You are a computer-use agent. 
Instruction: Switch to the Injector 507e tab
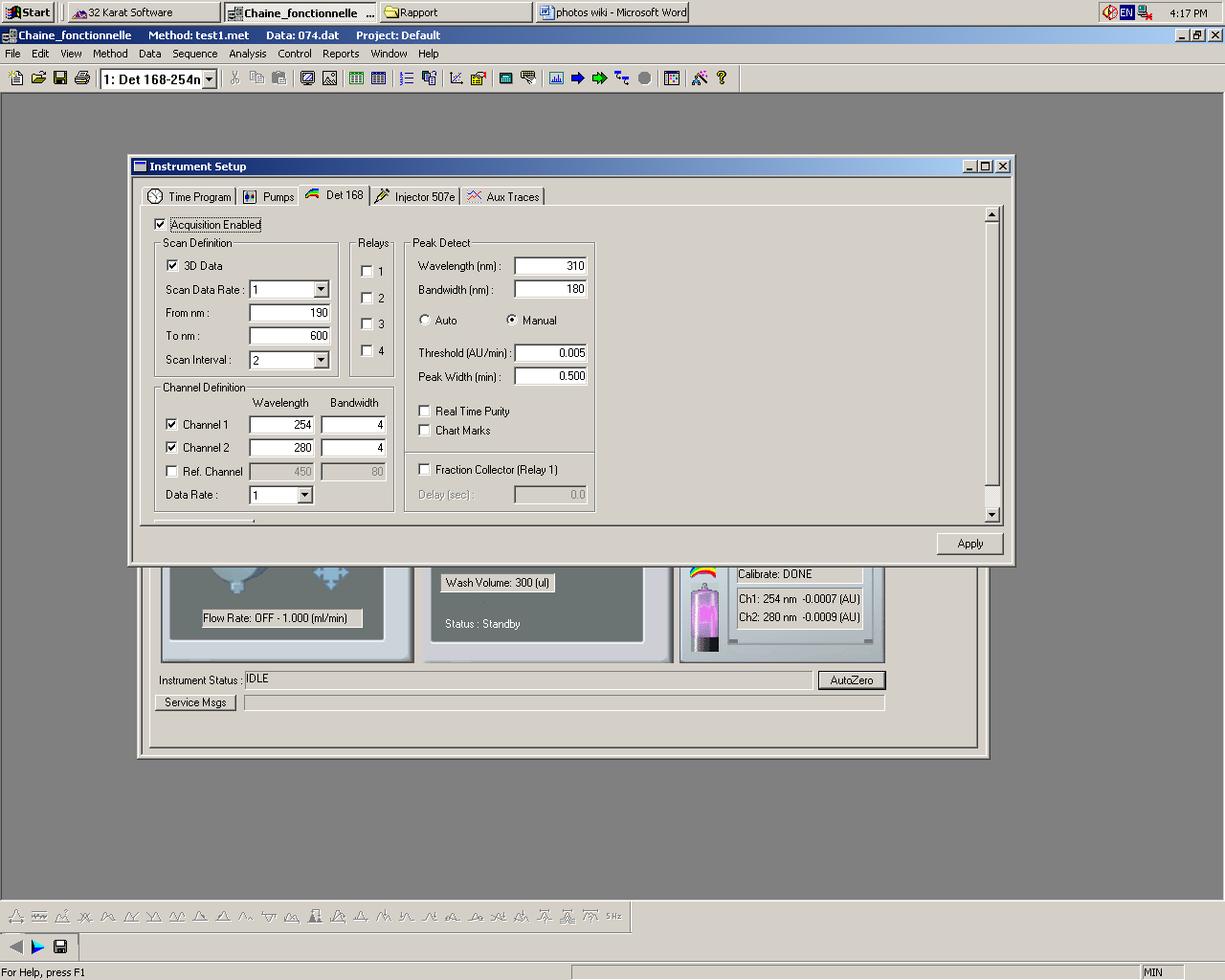[x=415, y=196]
